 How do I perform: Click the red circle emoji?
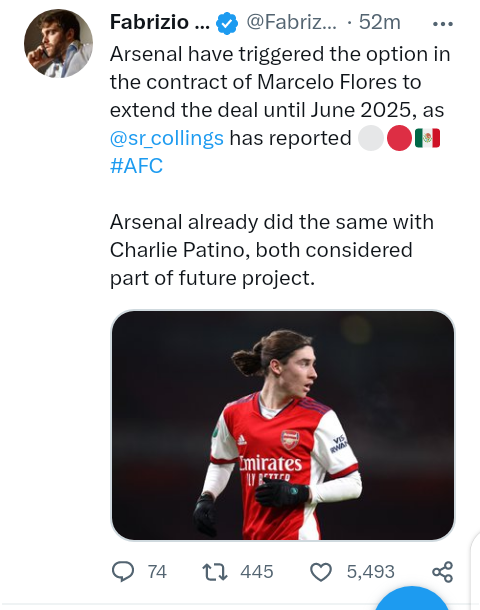coord(399,138)
